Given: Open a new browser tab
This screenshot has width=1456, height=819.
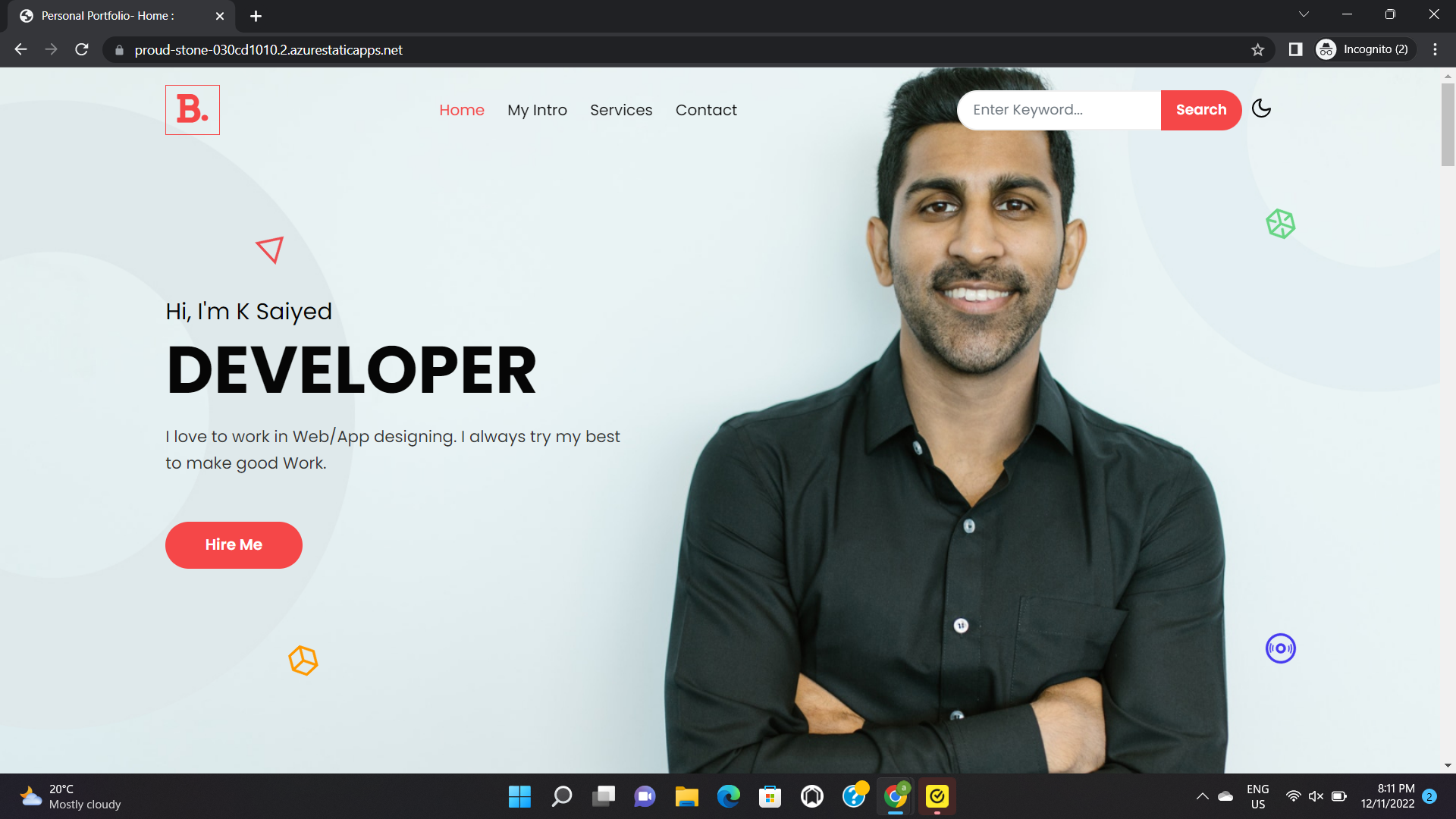Looking at the screenshot, I should coord(256,16).
